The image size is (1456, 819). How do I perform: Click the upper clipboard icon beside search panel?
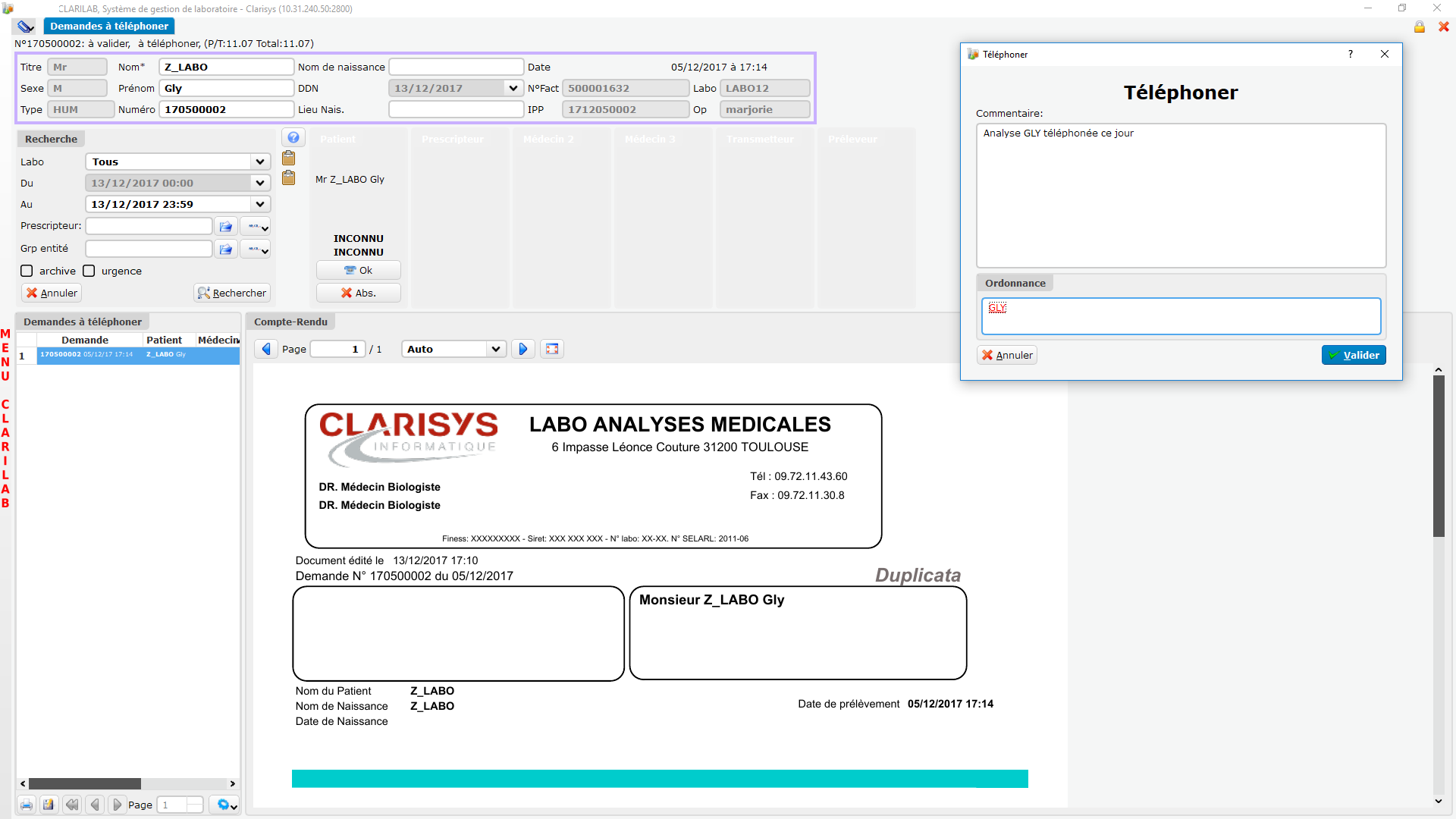click(289, 158)
